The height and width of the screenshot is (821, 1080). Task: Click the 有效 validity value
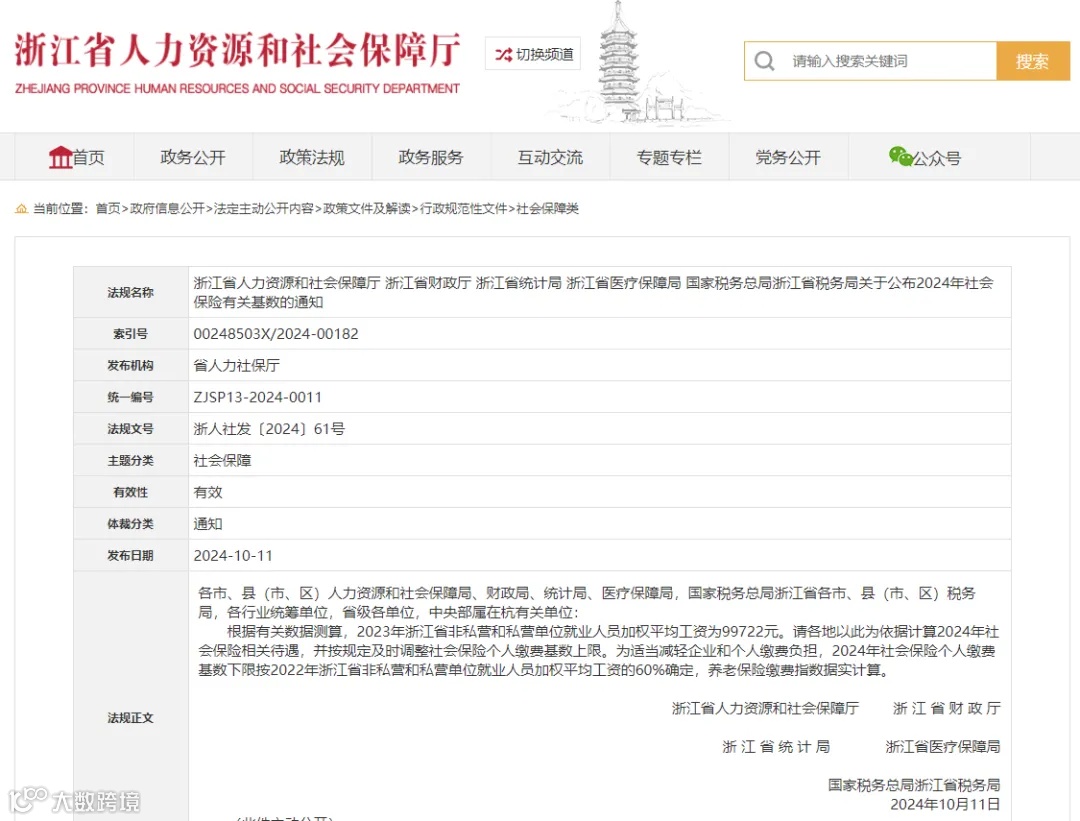(208, 492)
